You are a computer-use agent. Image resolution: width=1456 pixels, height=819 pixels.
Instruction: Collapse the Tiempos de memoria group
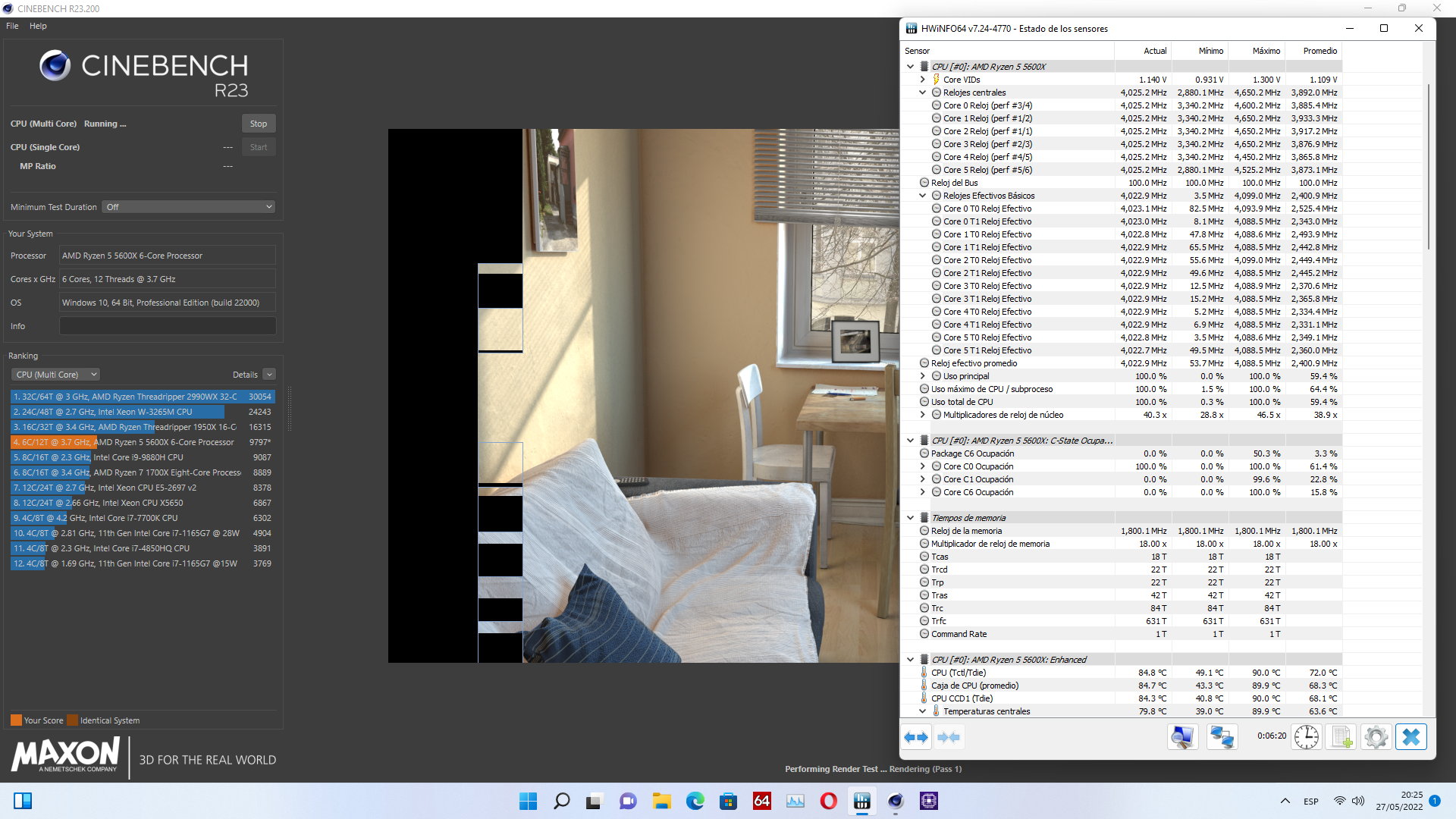click(910, 518)
